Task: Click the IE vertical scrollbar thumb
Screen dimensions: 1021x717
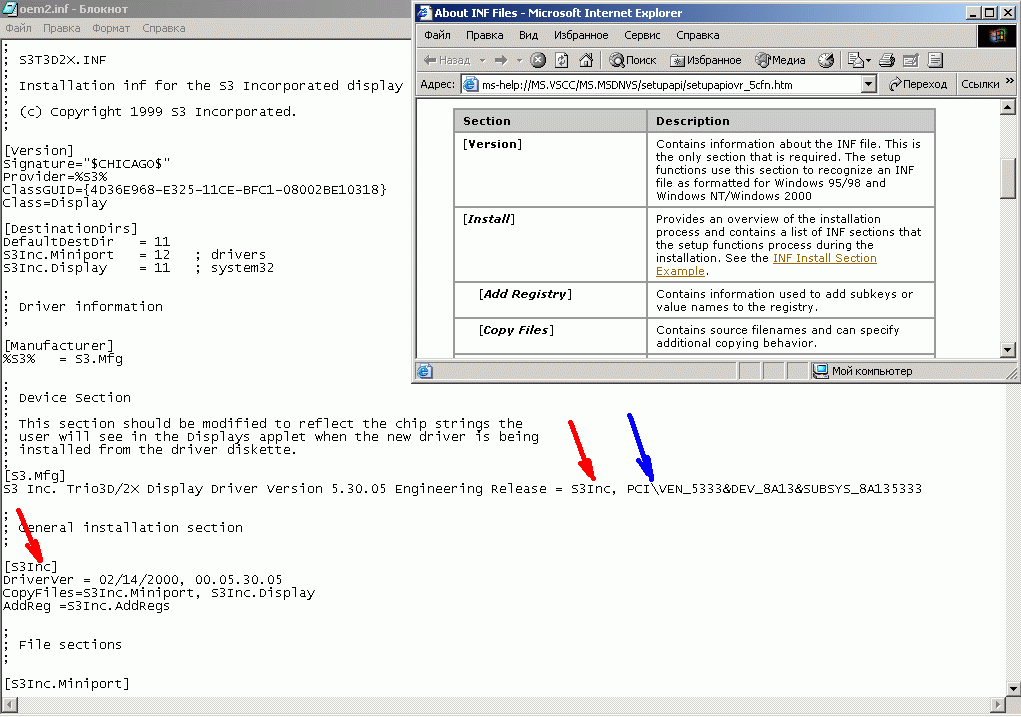Action: [x=1008, y=178]
